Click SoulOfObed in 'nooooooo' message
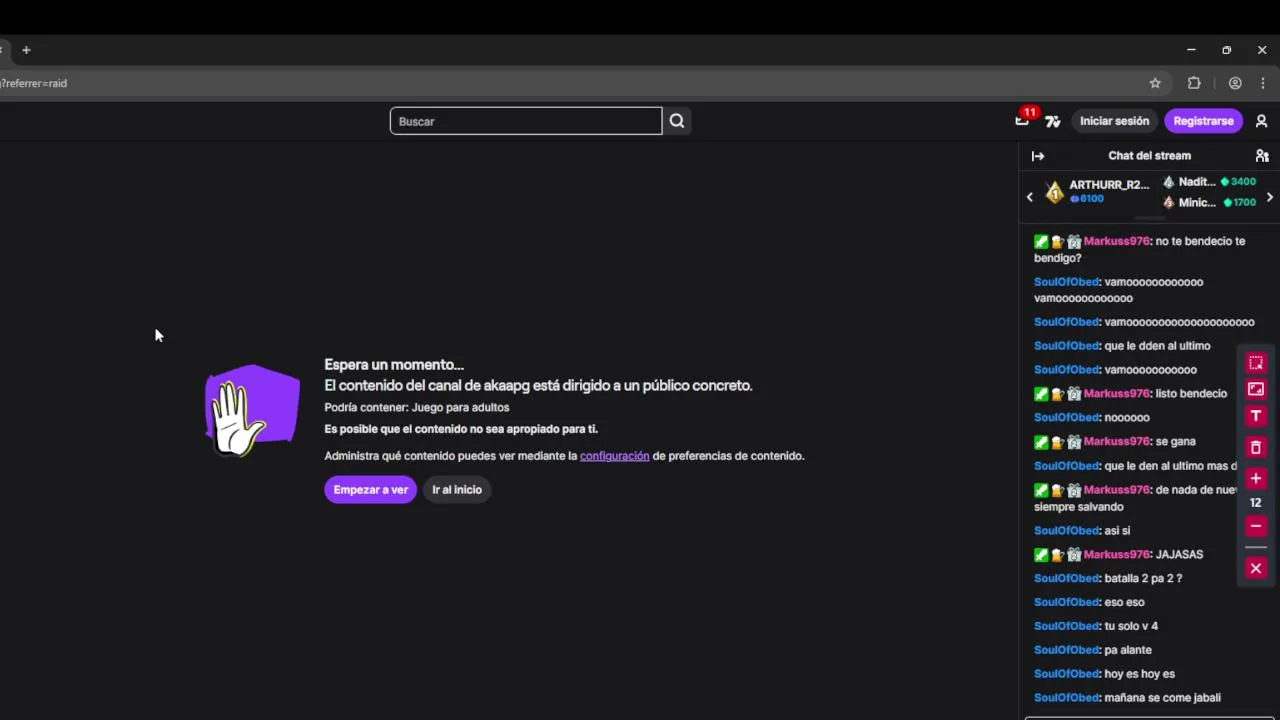The height and width of the screenshot is (720, 1280). (1066, 418)
